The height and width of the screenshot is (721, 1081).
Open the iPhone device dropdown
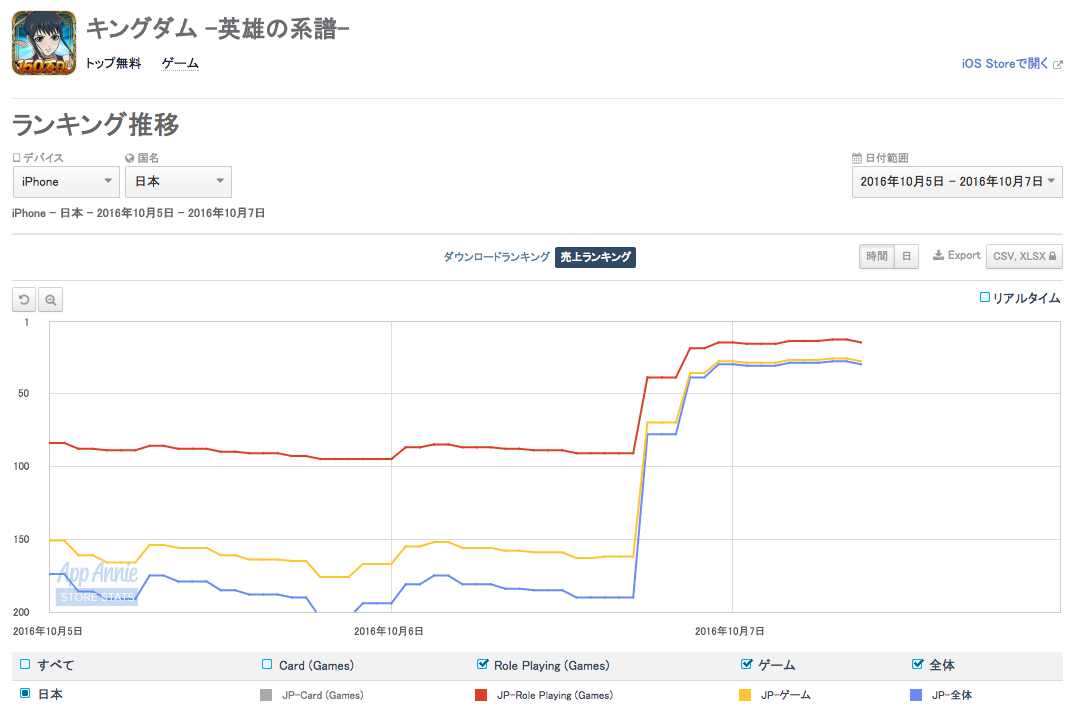(66, 182)
